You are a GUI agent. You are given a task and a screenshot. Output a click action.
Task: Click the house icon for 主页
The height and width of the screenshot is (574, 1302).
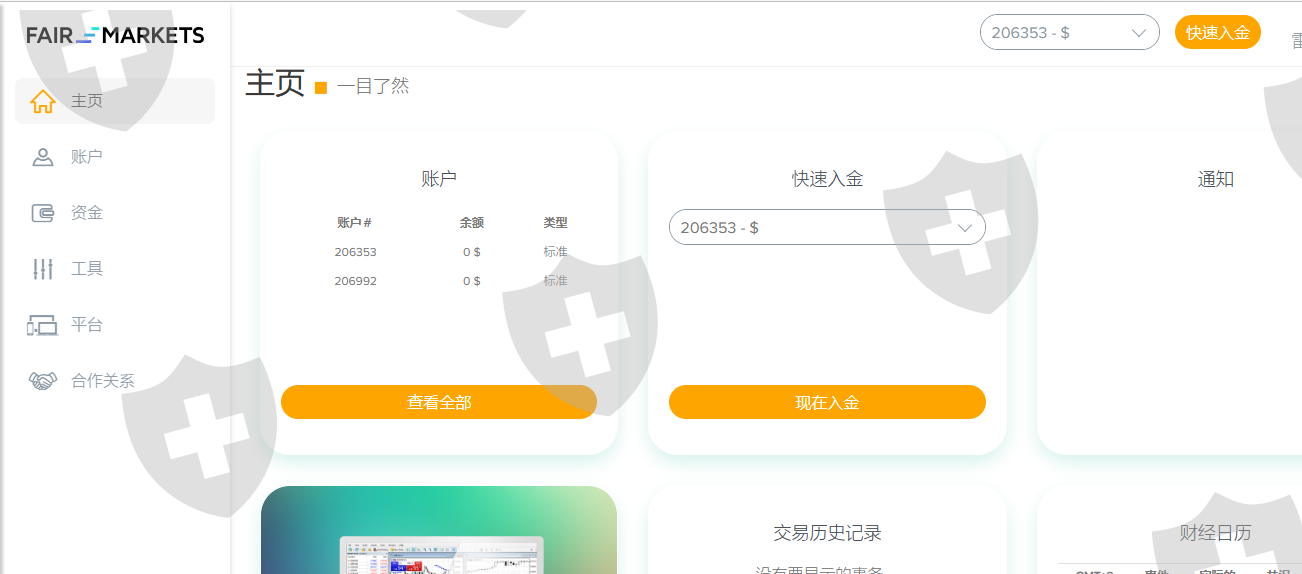(x=43, y=101)
